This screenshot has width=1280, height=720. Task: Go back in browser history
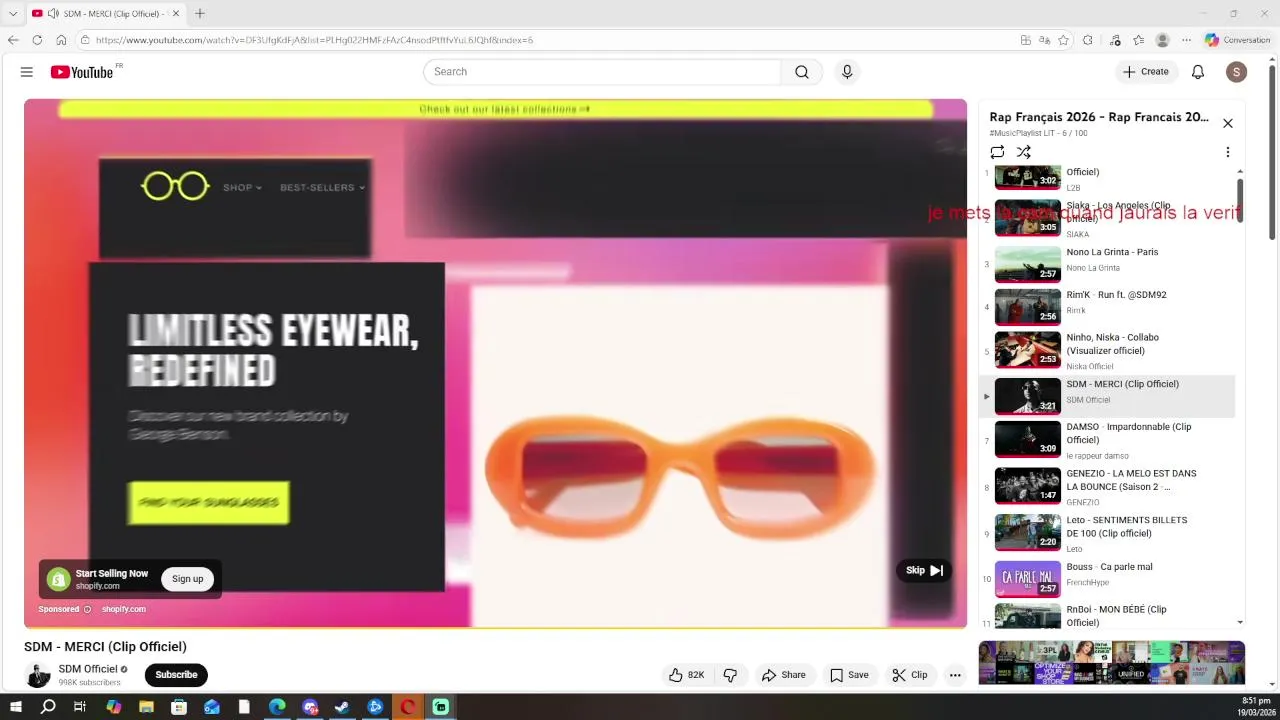[x=13, y=40]
